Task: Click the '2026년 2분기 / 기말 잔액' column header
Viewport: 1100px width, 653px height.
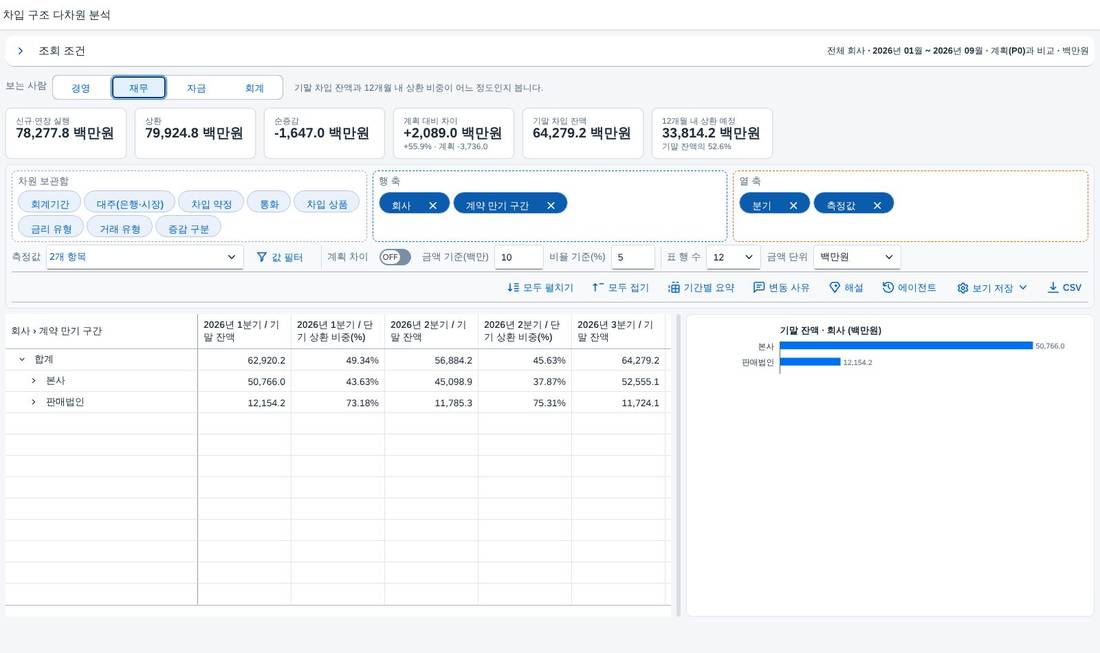Action: [x=431, y=331]
